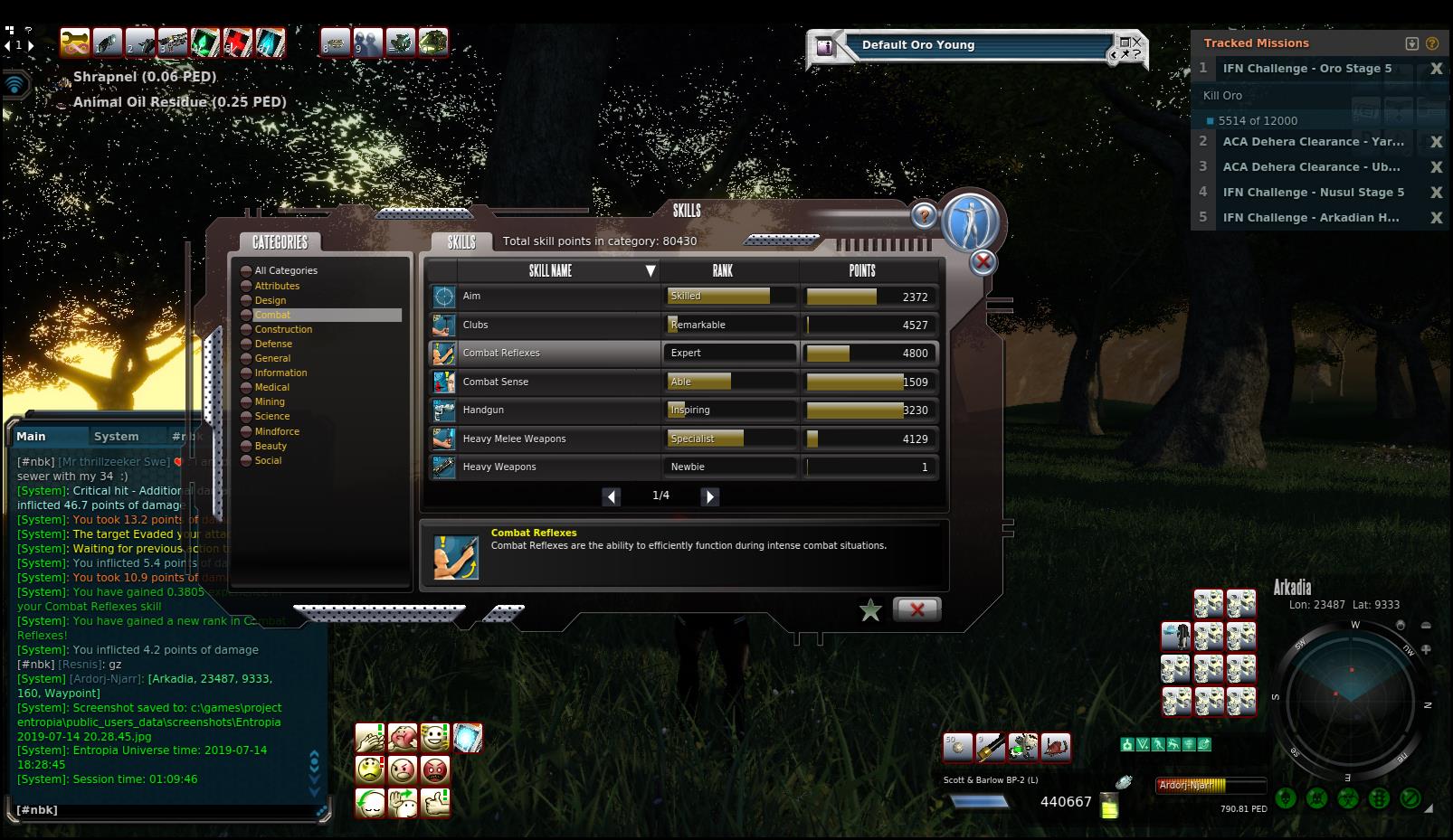Select the Mining category radio button
Image resolution: width=1453 pixels, height=840 pixels.
coord(246,401)
